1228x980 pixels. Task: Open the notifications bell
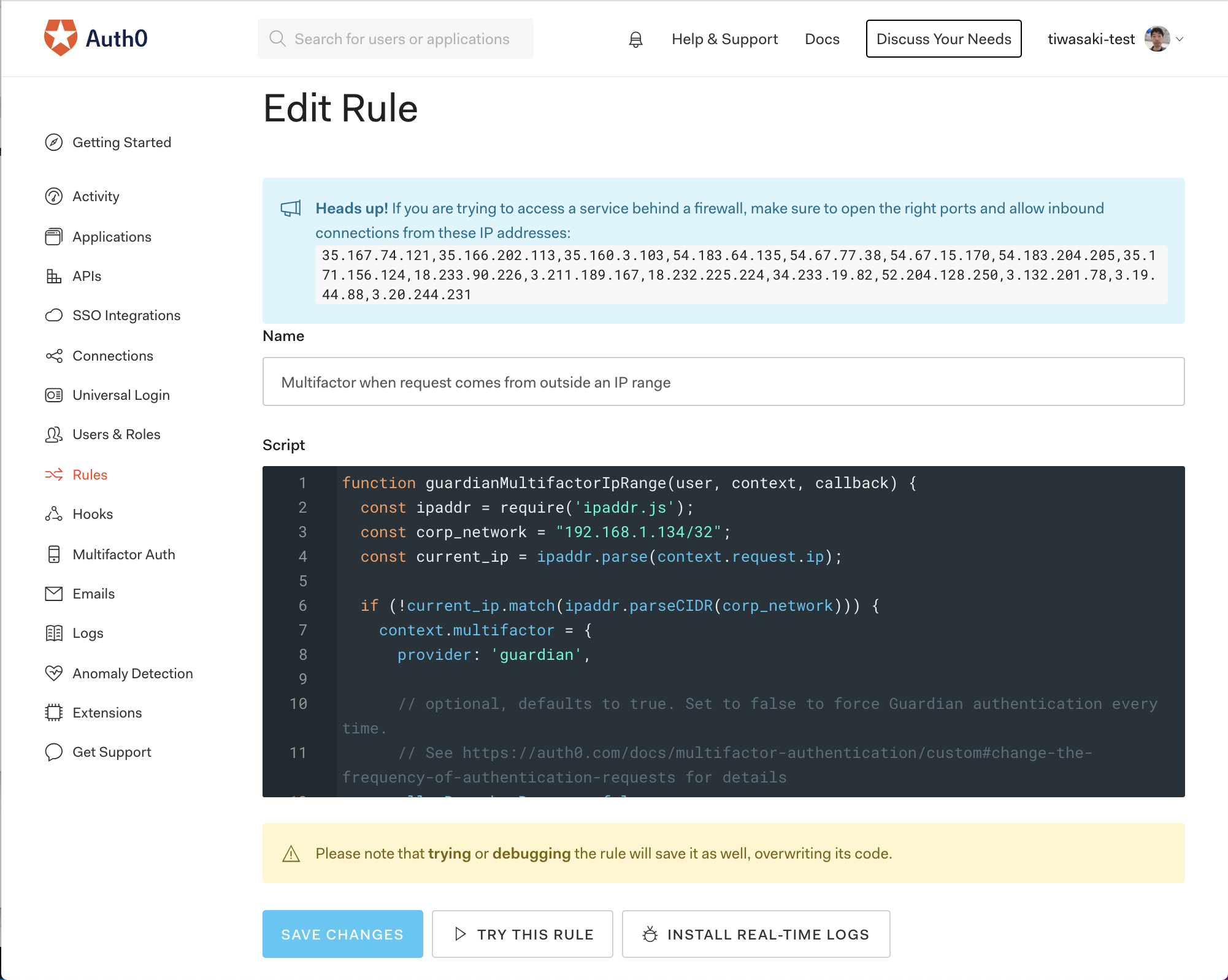[x=636, y=39]
